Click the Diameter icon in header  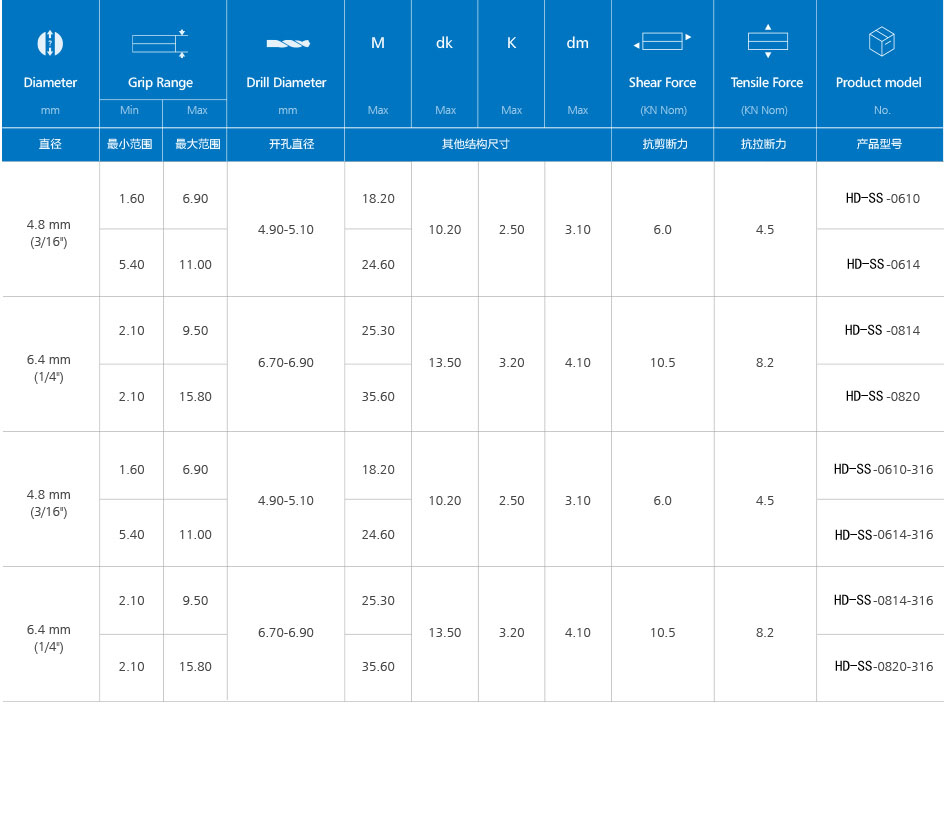50,43
